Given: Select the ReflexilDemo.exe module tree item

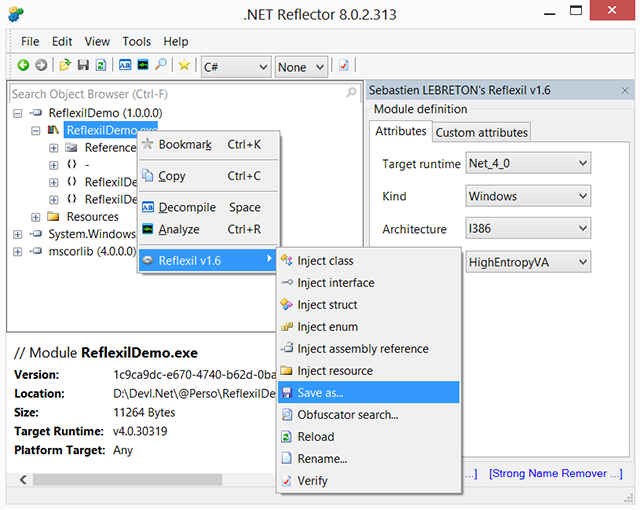Looking at the screenshot, I should coord(111,130).
